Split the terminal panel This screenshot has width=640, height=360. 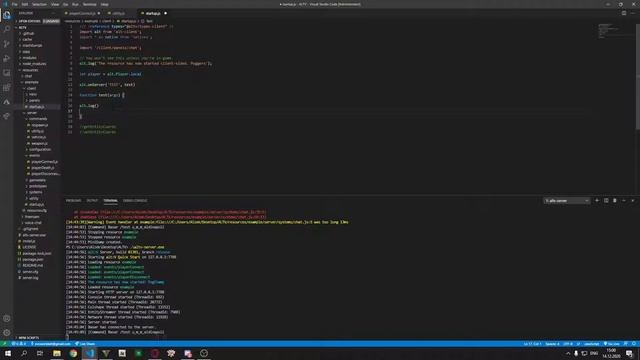606,200
